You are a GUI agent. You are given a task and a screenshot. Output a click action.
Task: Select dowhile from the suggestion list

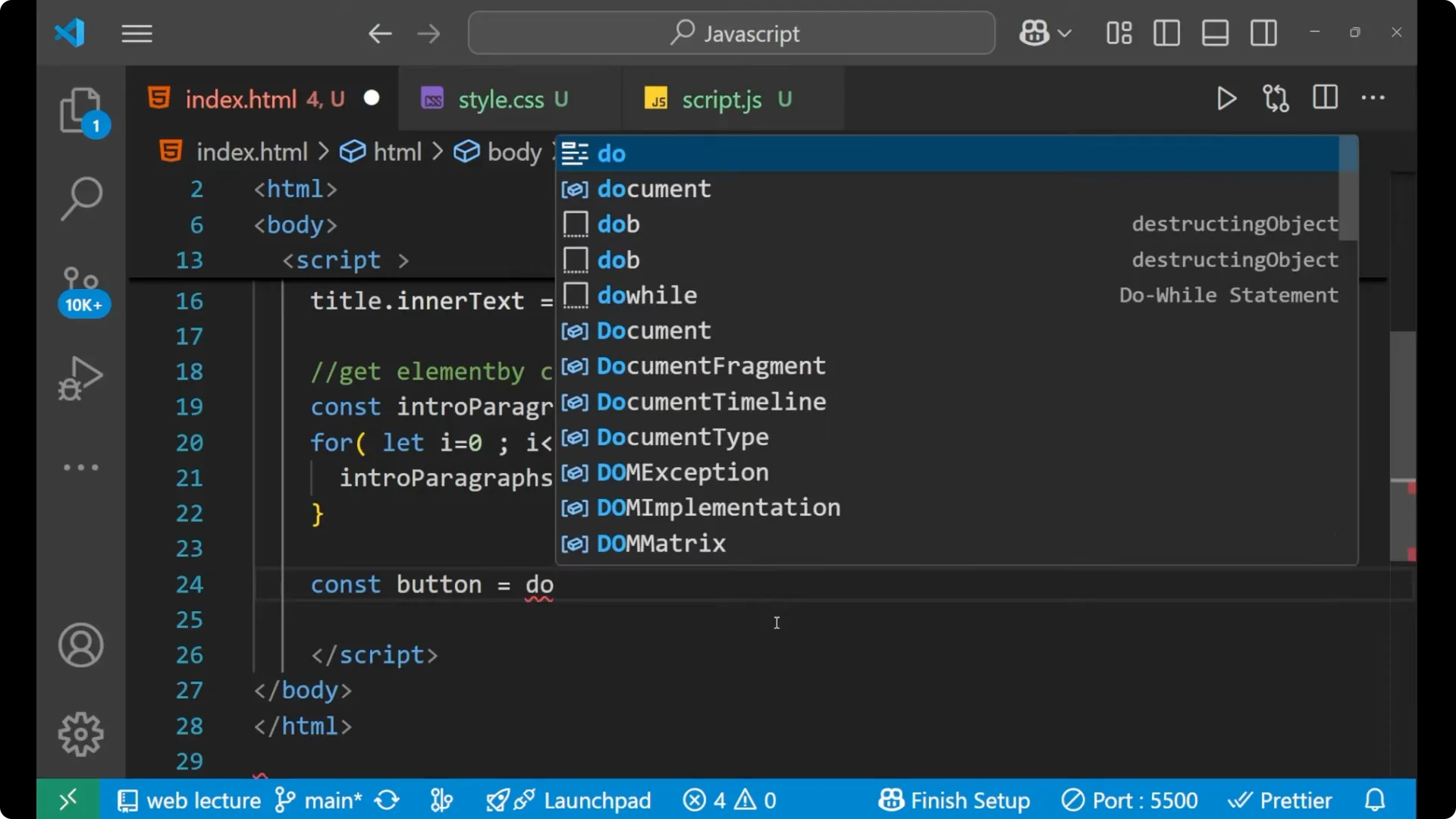pos(646,295)
